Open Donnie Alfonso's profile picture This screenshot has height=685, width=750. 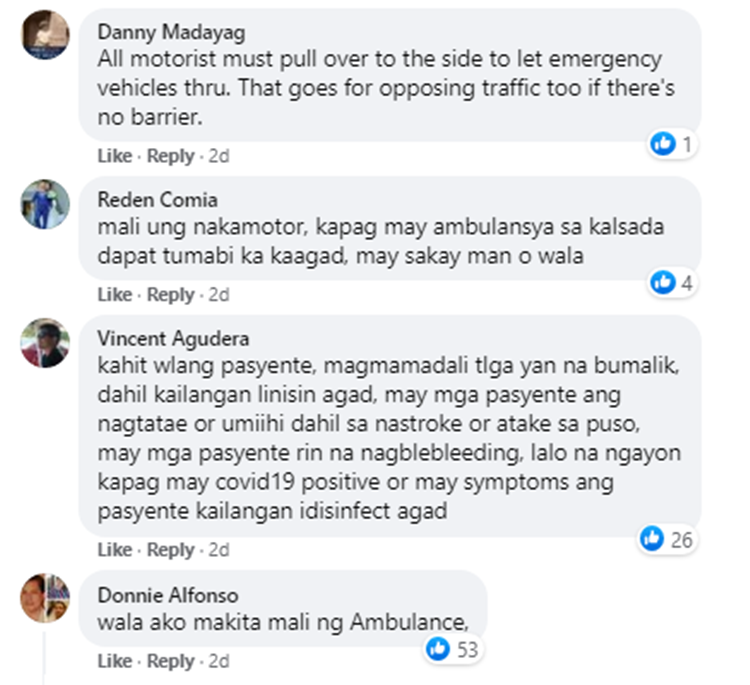tap(45, 598)
